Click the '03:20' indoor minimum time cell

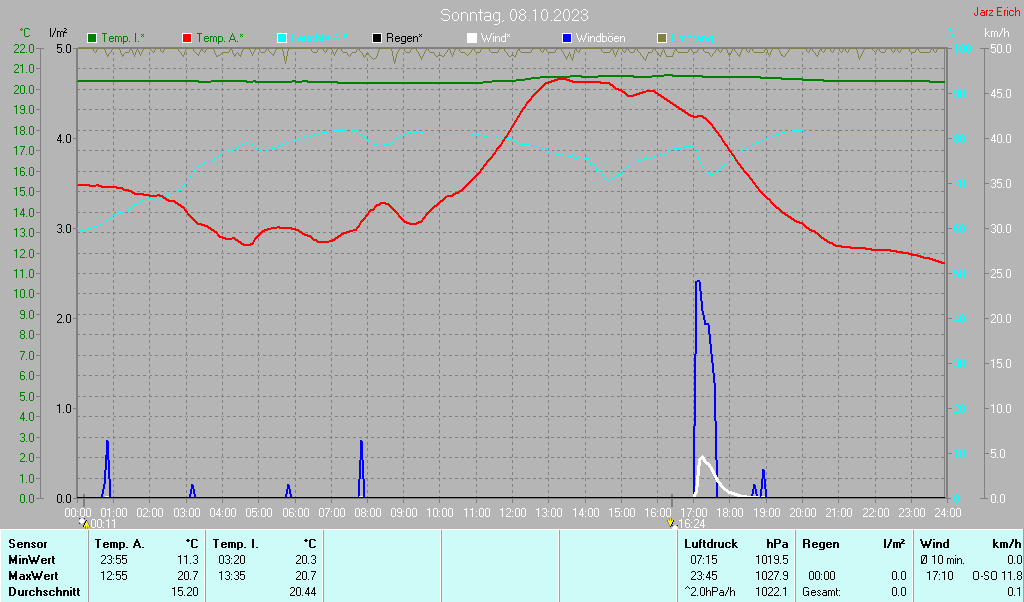pyautogui.click(x=232, y=560)
